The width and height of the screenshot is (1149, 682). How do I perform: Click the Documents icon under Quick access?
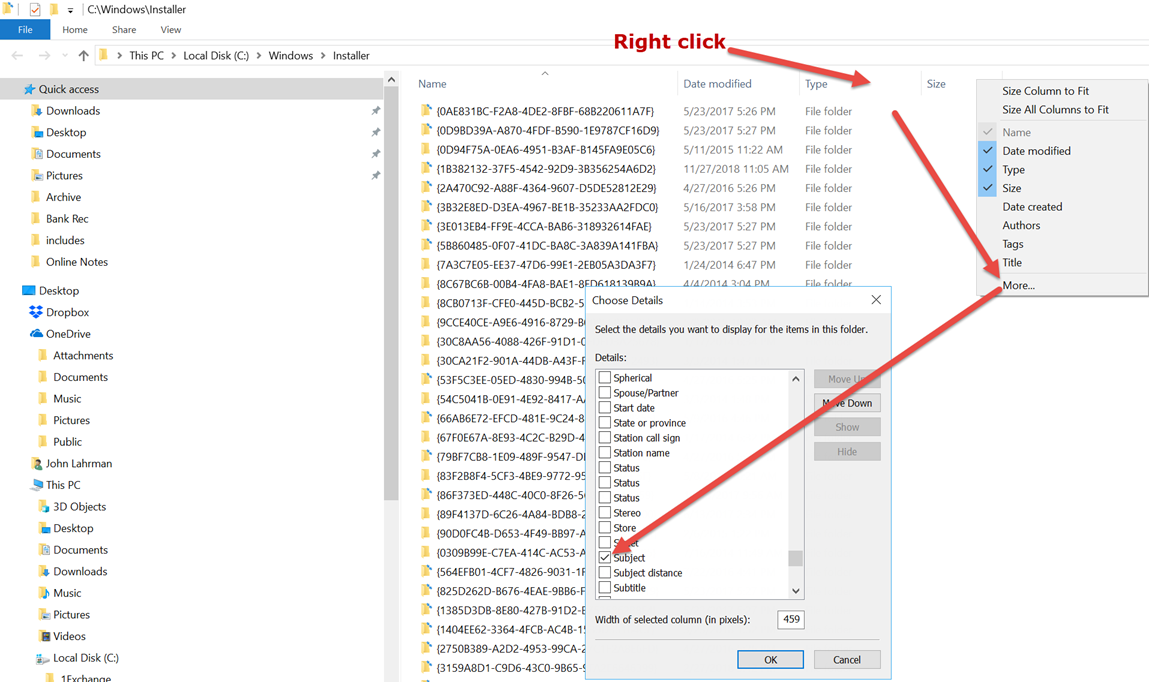[x=37, y=154]
